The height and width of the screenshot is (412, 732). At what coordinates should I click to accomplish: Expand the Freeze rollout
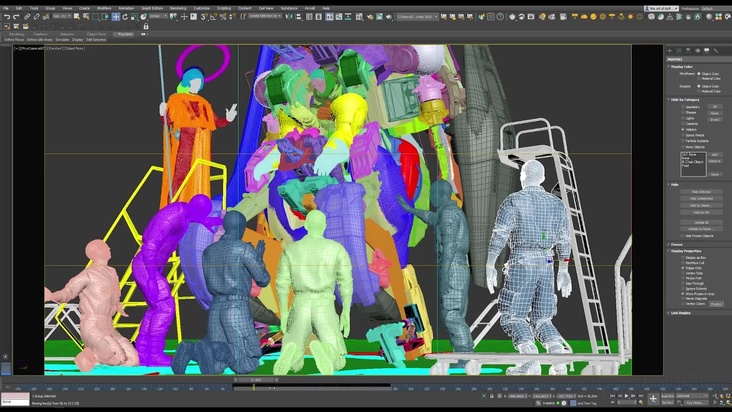pyautogui.click(x=676, y=244)
